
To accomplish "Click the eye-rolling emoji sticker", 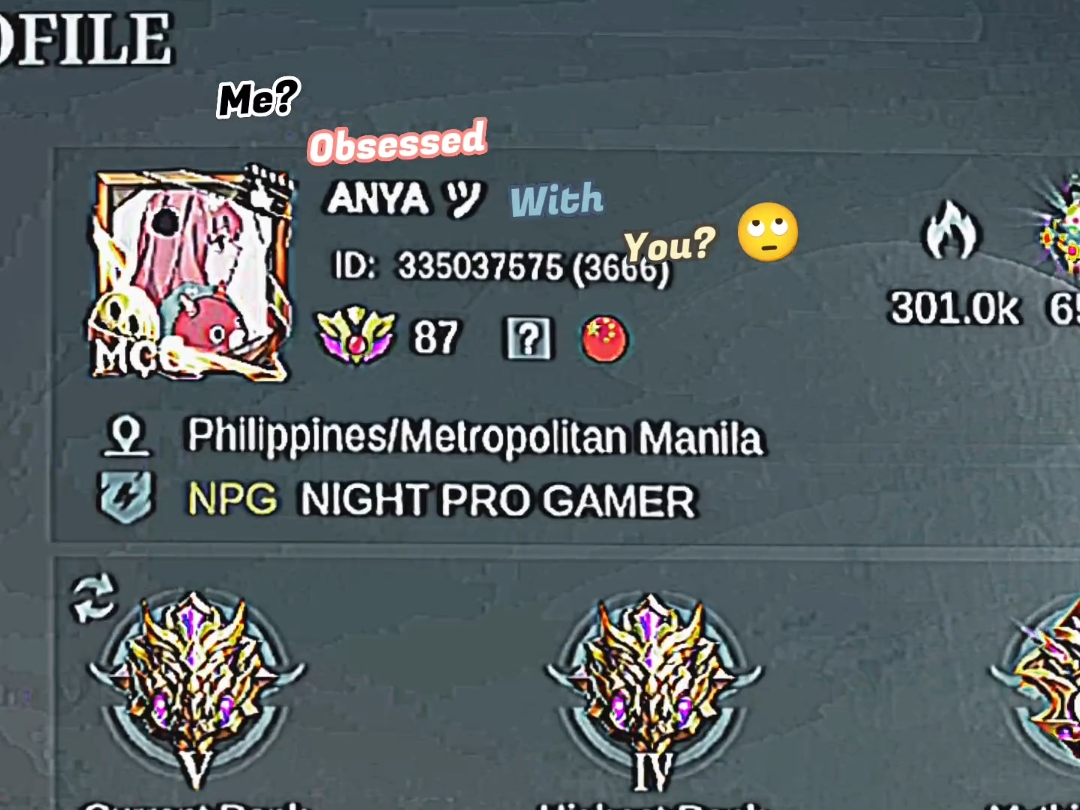I will pyautogui.click(x=767, y=232).
